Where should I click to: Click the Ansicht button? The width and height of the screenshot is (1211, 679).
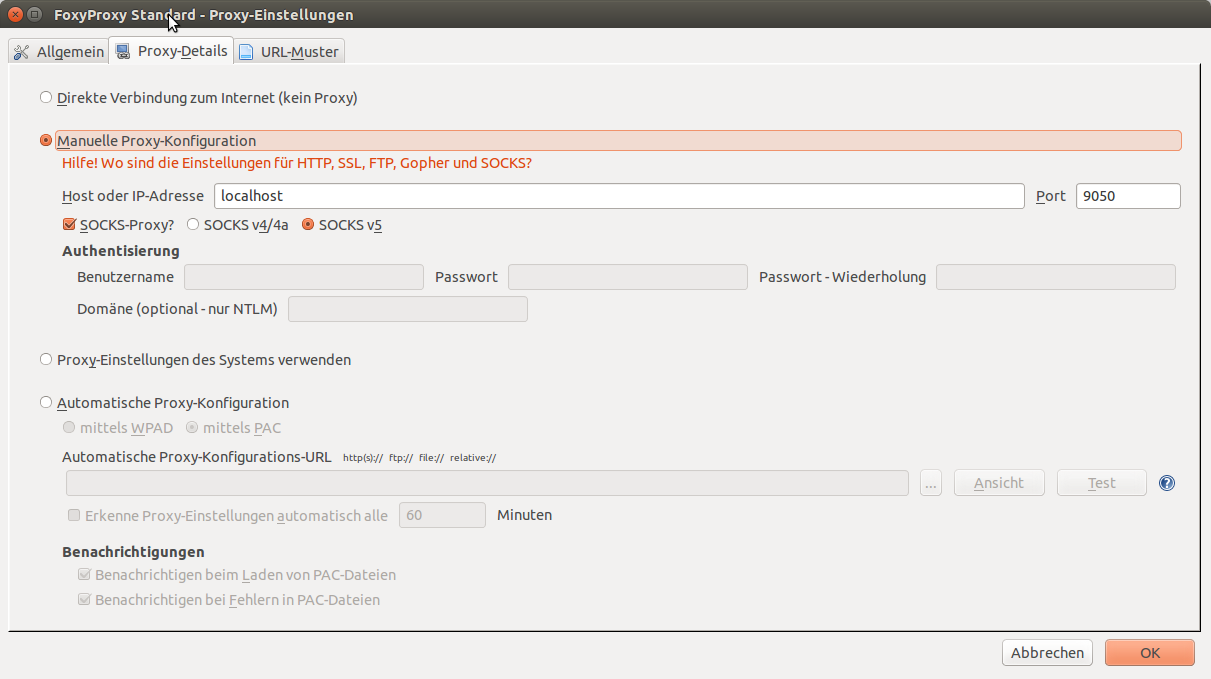(x=999, y=483)
